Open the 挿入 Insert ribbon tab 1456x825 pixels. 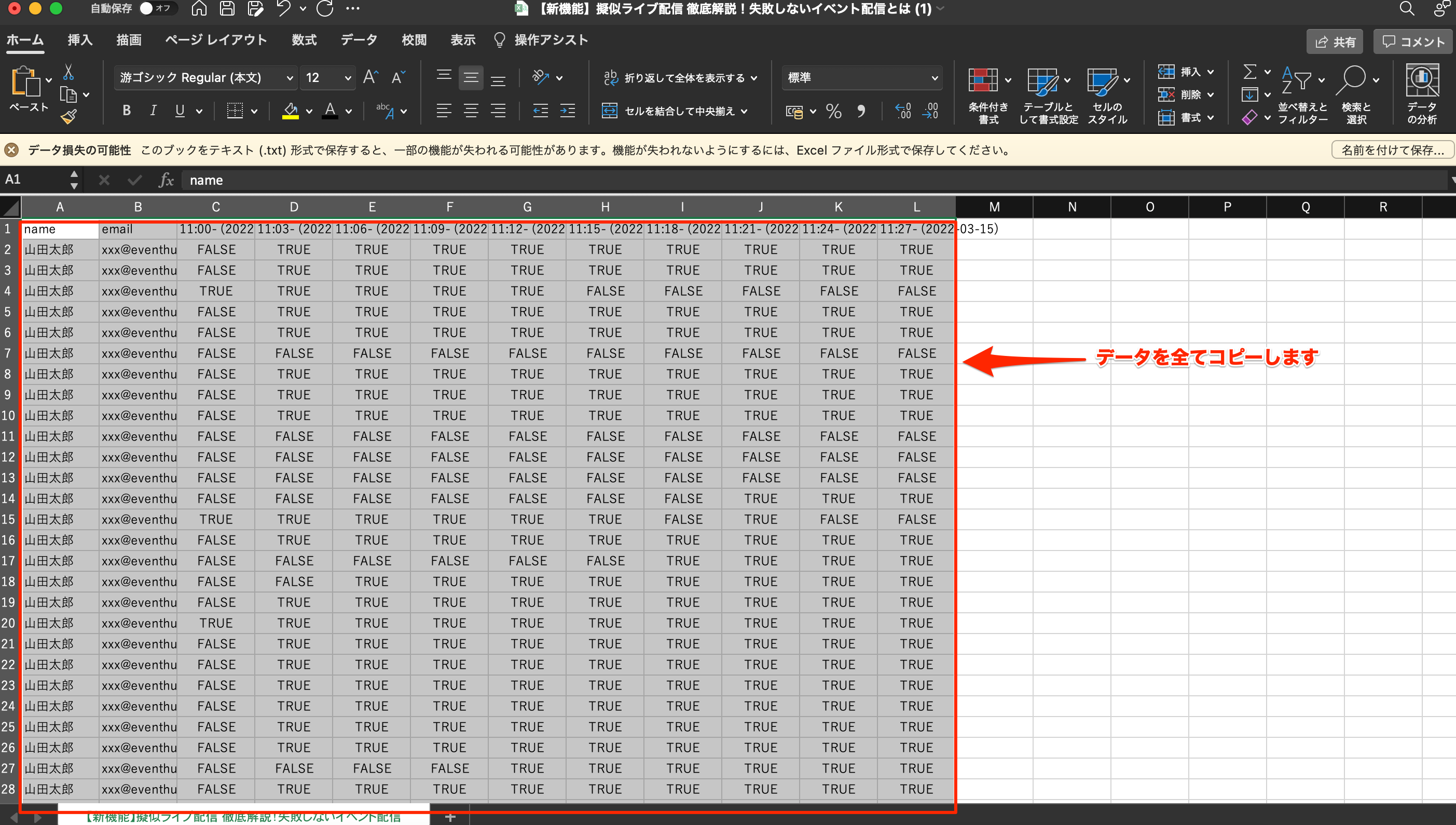tap(80, 39)
